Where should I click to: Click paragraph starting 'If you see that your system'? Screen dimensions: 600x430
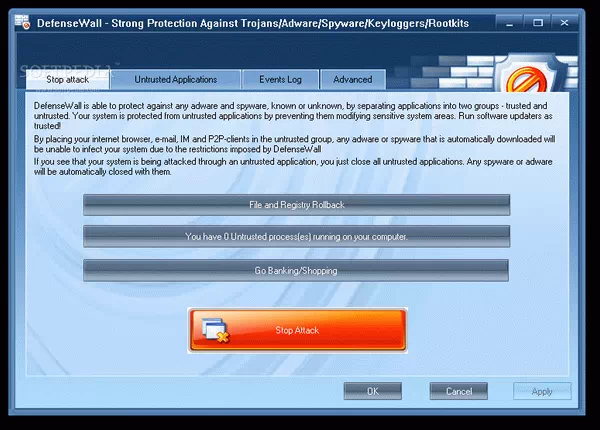(293, 166)
